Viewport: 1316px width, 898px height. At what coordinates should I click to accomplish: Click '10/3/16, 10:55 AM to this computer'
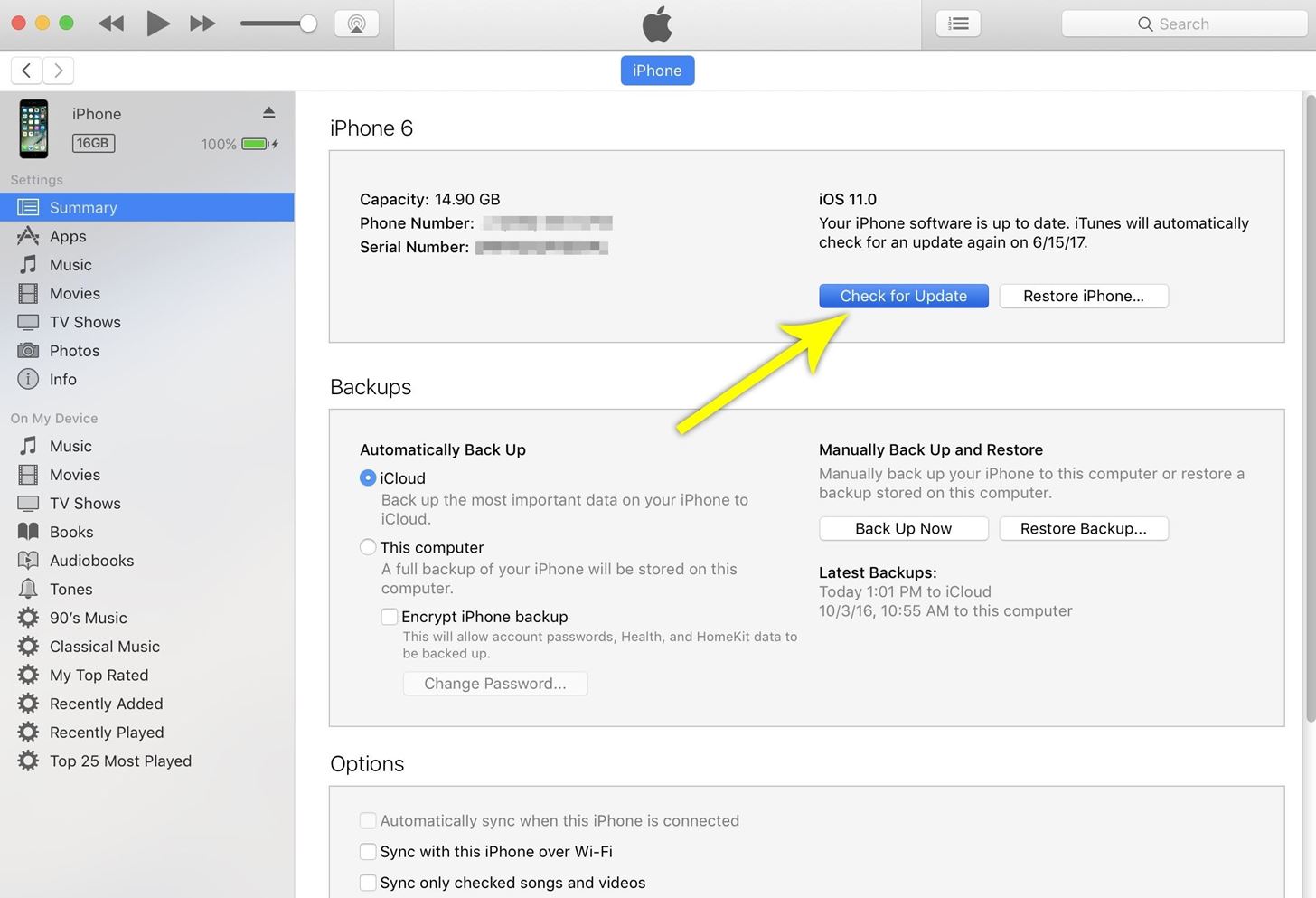(x=945, y=610)
